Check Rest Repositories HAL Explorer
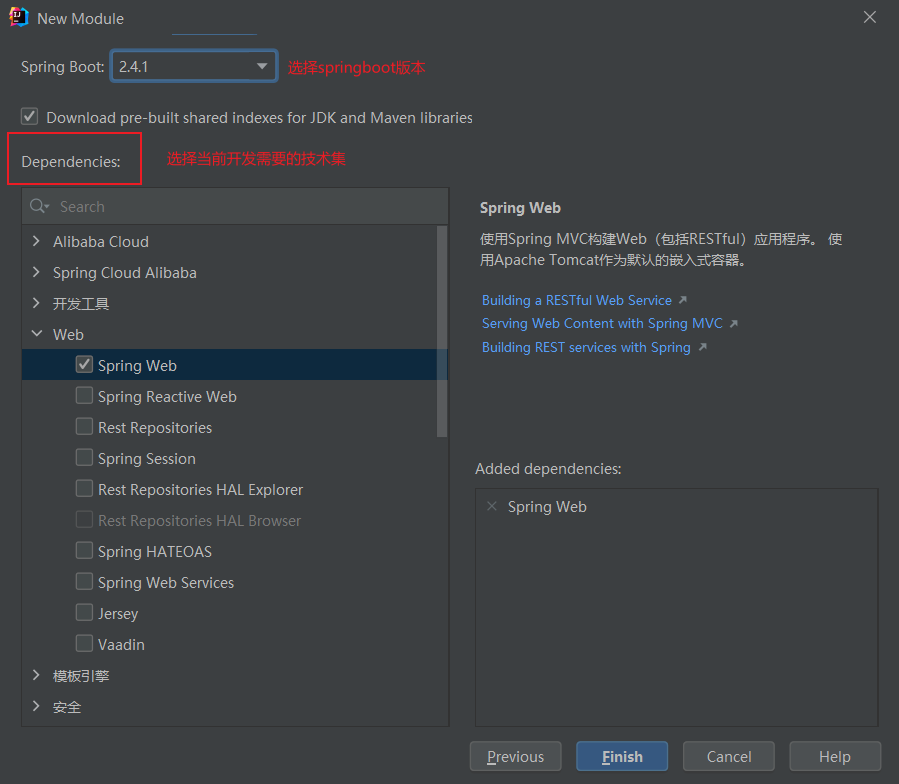 coord(84,488)
